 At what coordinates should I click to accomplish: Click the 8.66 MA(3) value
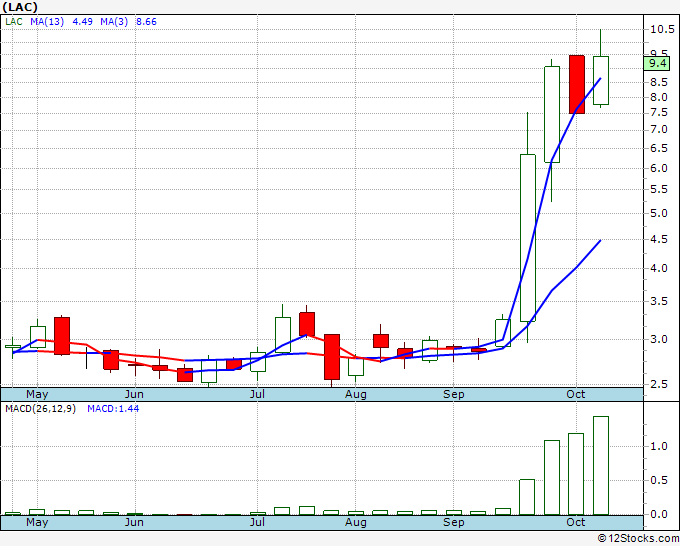coord(146,22)
